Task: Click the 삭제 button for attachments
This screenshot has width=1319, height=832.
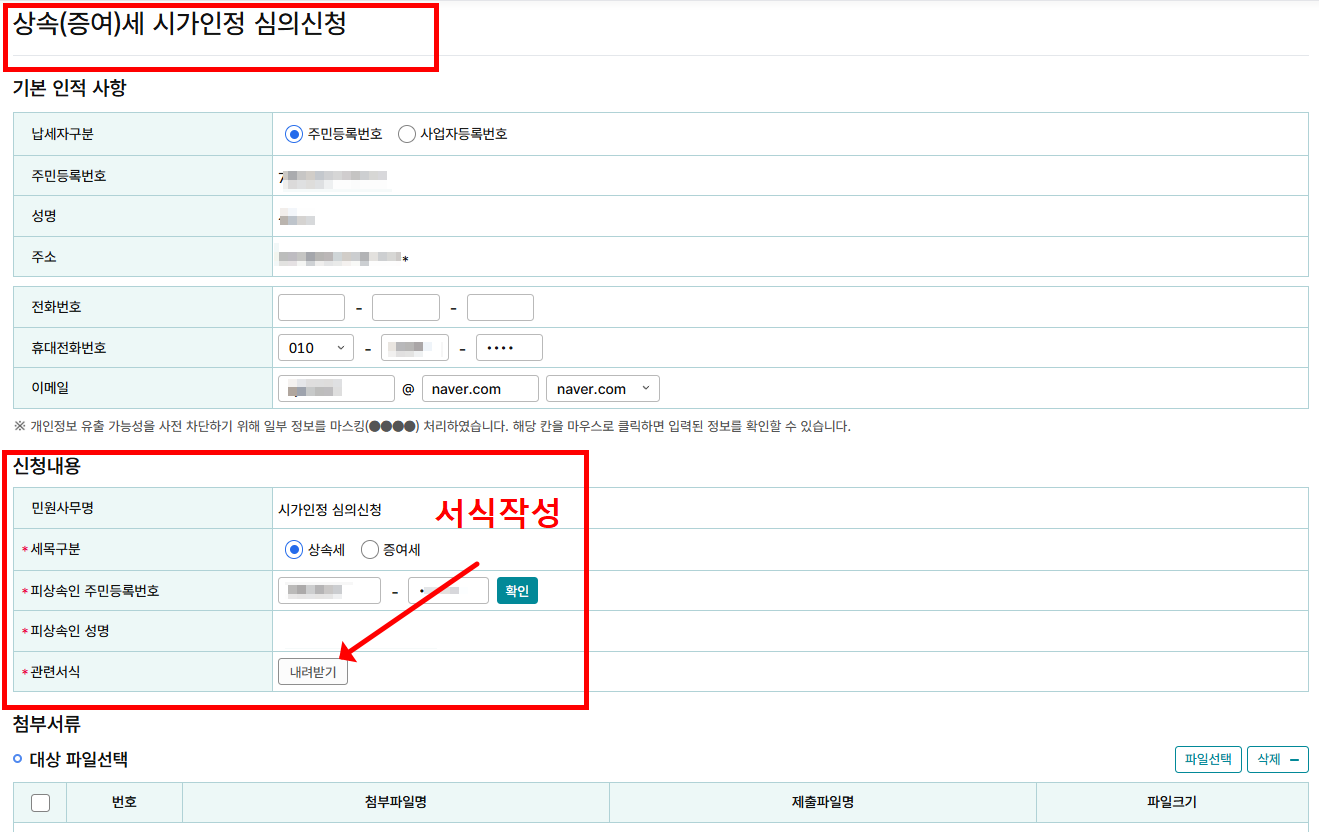Action: coord(1278,760)
